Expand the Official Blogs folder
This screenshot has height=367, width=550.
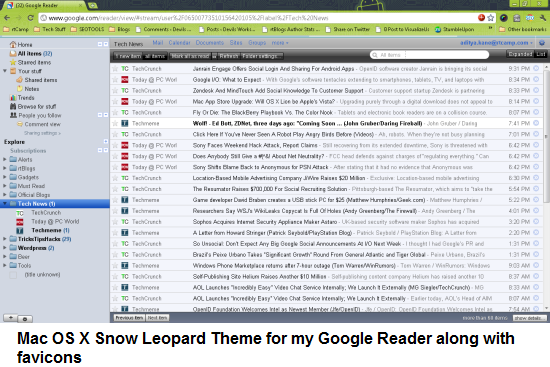click(x=5, y=194)
